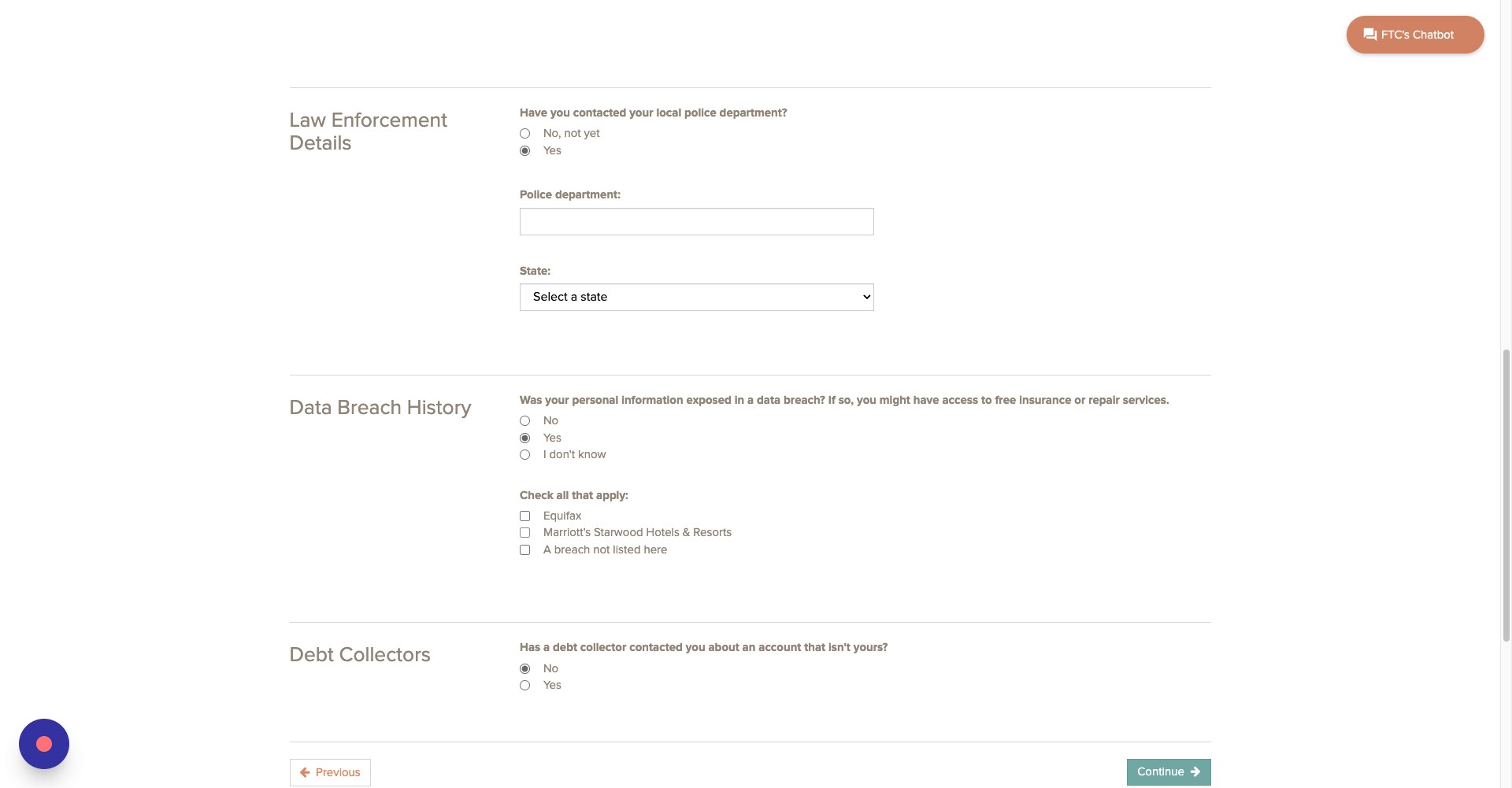Select 'I don't know' for data breach
Screen dimensions: 1512x788
tap(525, 455)
